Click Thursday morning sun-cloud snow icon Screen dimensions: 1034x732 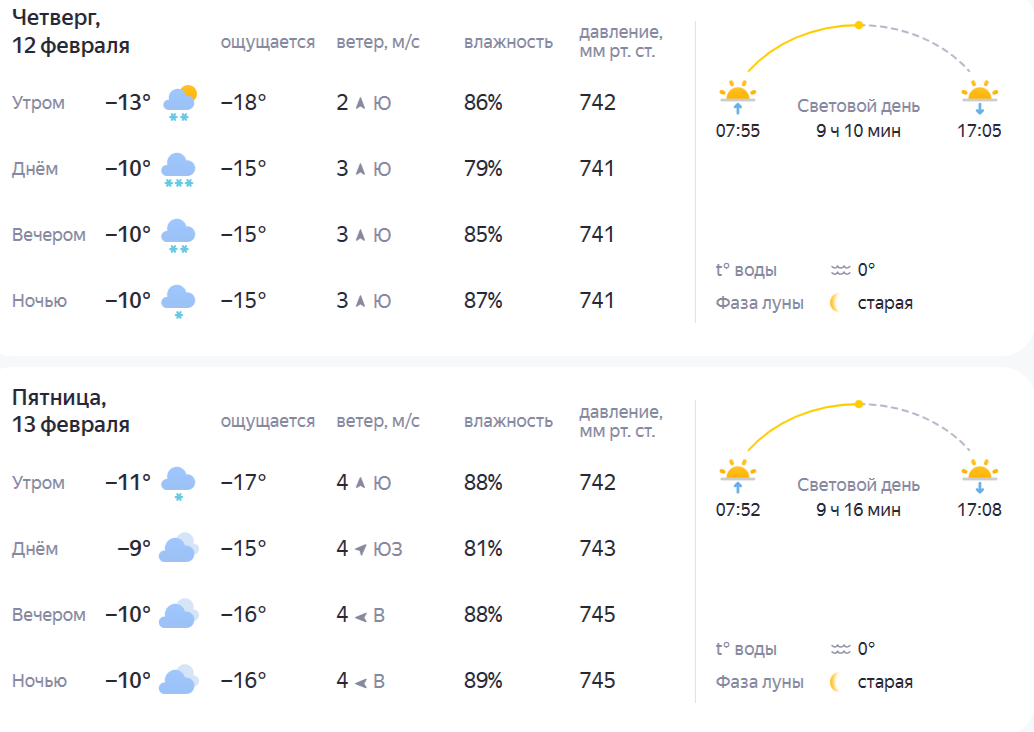(180, 103)
